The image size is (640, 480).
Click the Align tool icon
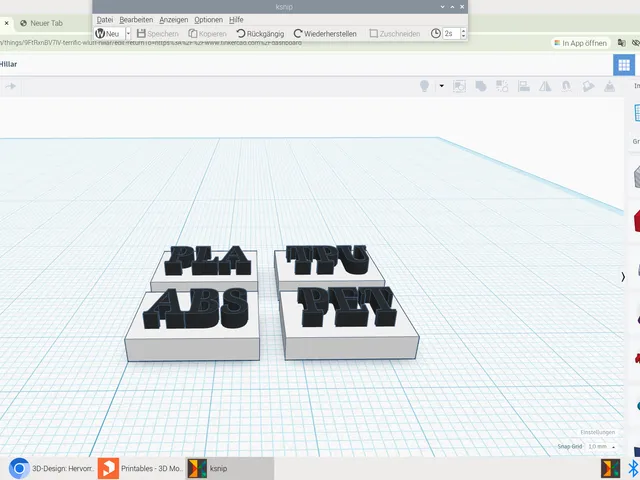coord(524,86)
